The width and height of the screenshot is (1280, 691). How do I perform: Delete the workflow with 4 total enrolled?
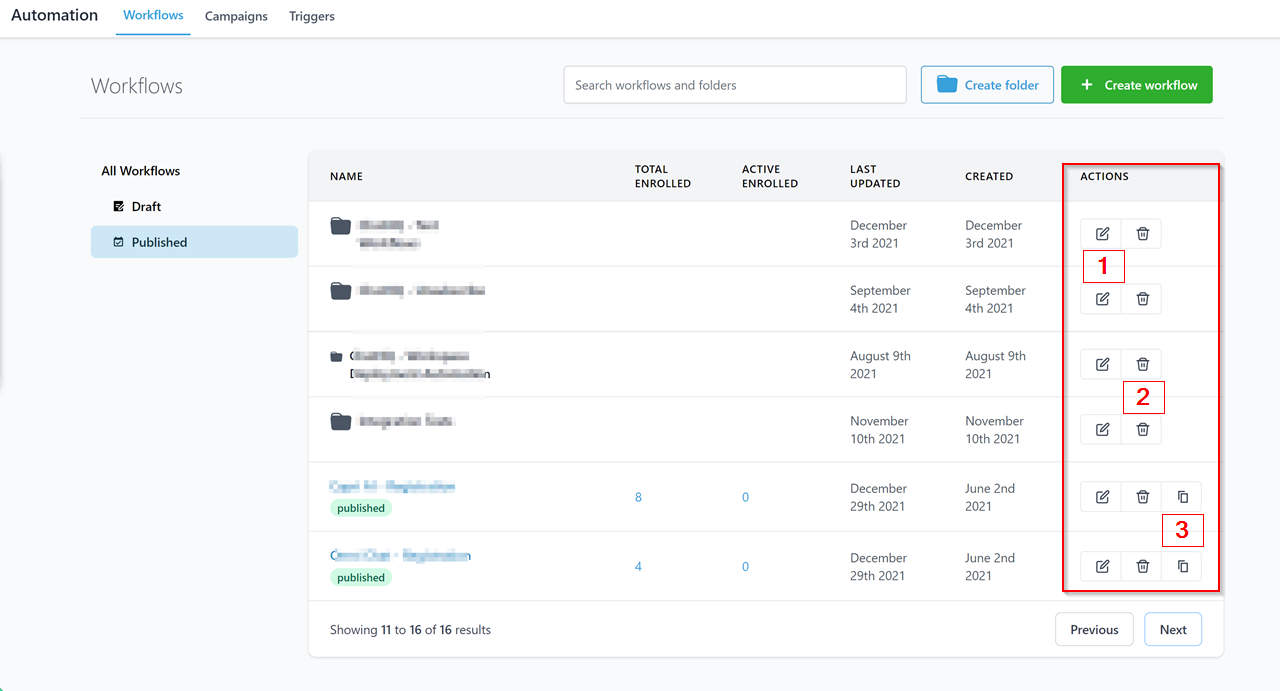1142,567
